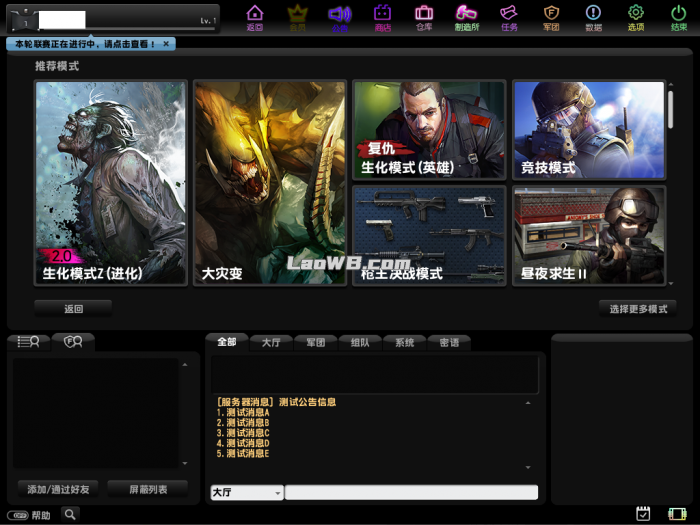Click the ticket icon at bottom right

coord(677,514)
